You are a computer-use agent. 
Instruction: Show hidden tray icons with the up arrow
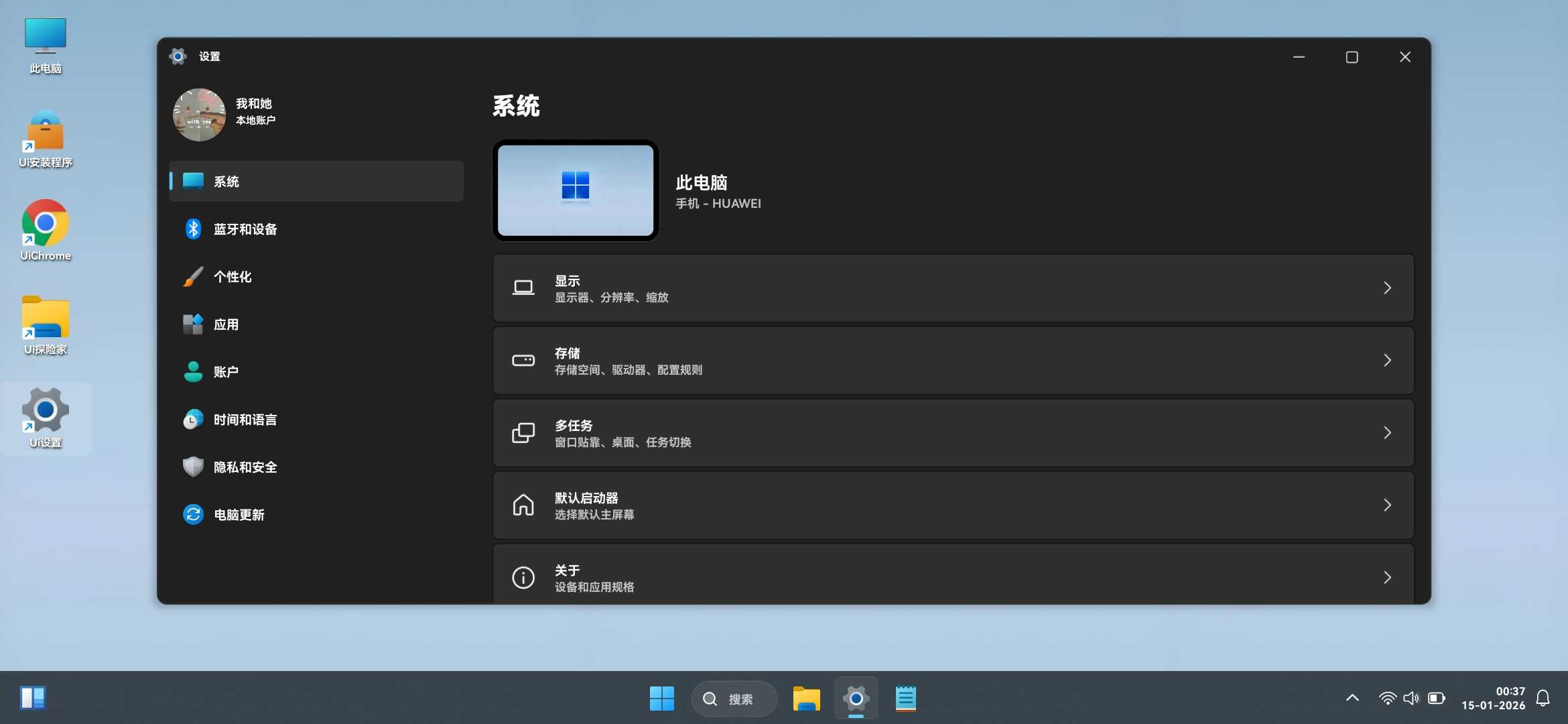coord(1352,699)
